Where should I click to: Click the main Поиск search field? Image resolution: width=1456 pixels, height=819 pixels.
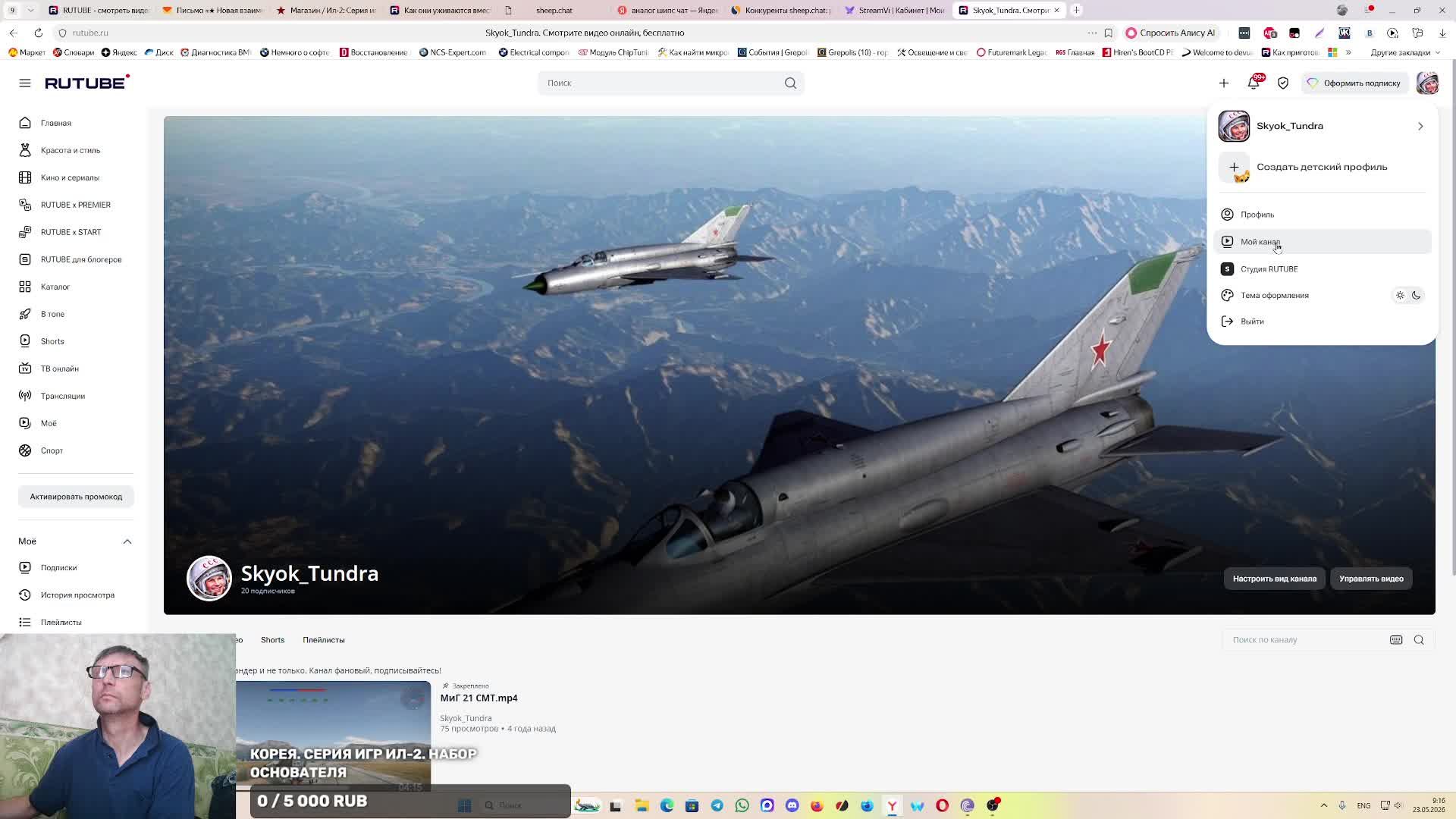tap(660, 83)
